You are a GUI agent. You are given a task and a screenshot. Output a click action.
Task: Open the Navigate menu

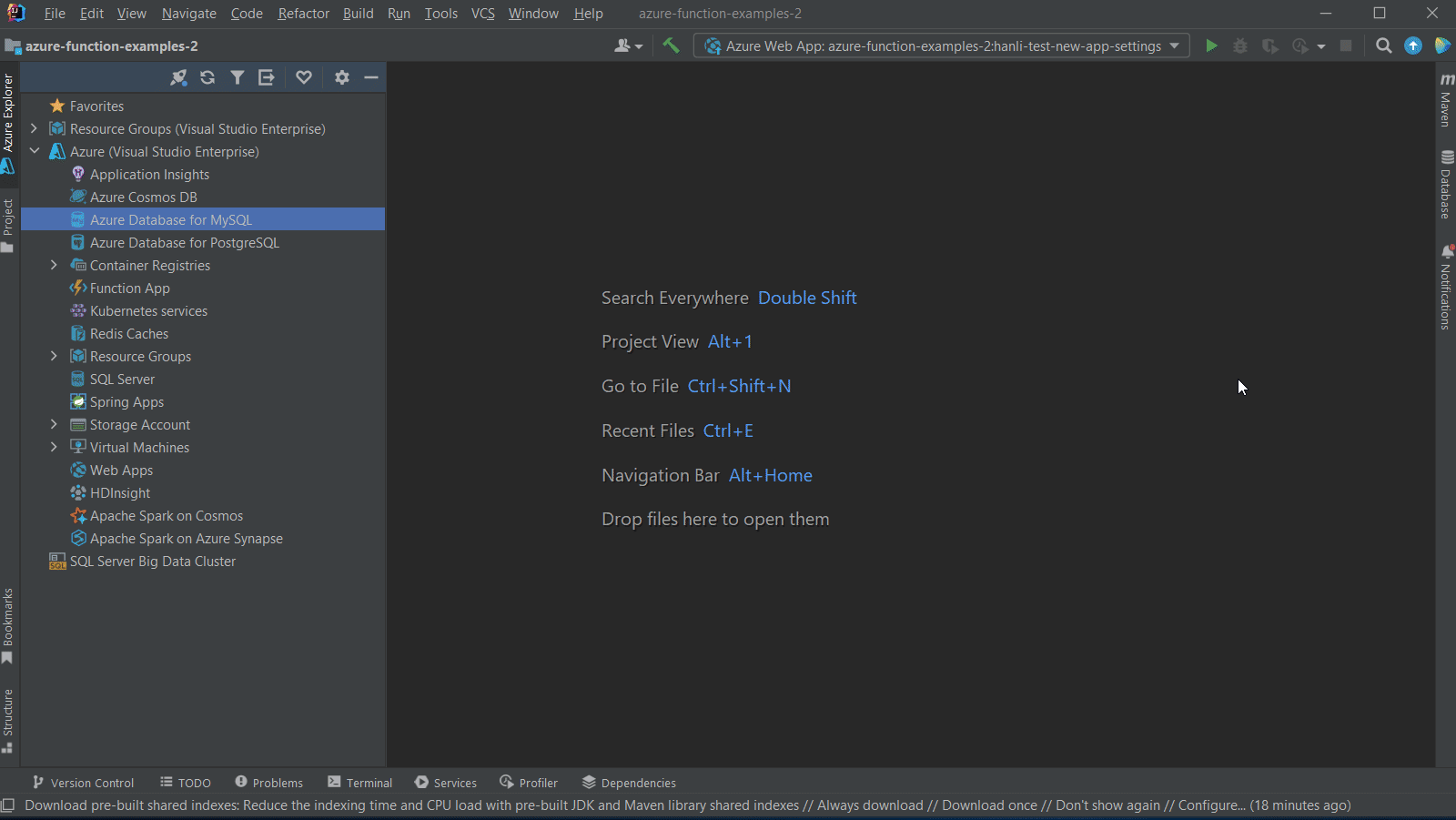point(189,14)
